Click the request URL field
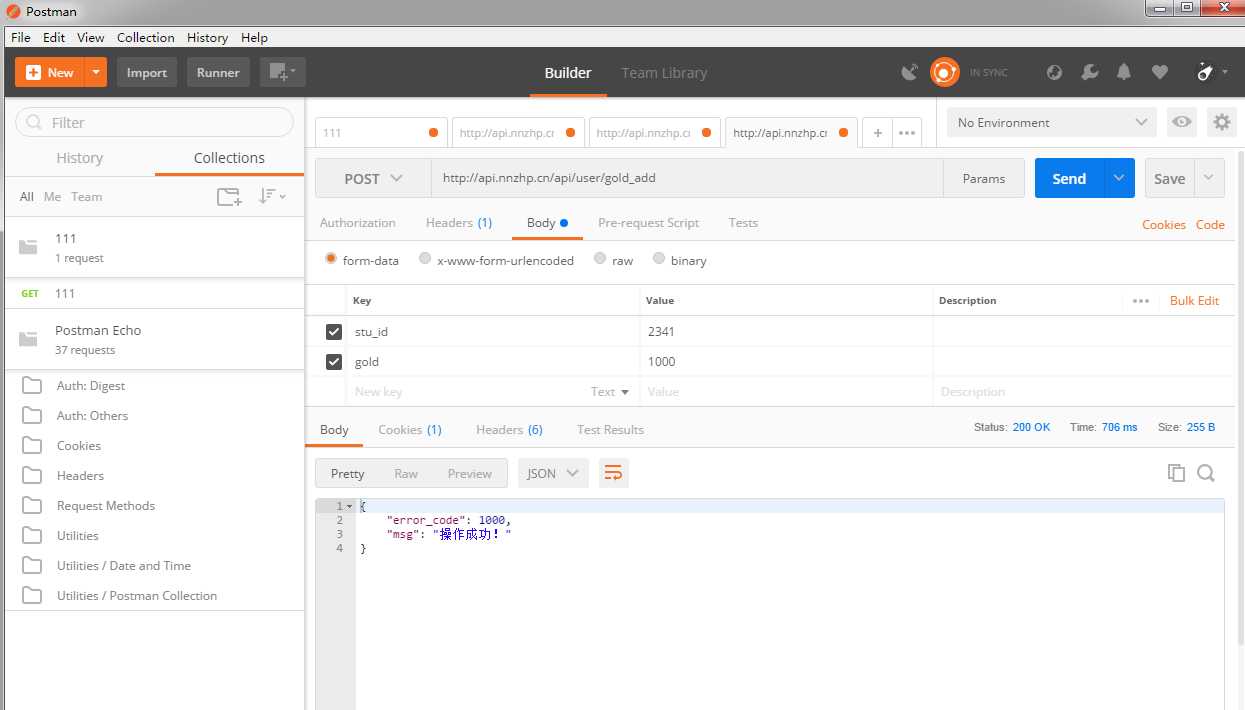 click(x=687, y=178)
